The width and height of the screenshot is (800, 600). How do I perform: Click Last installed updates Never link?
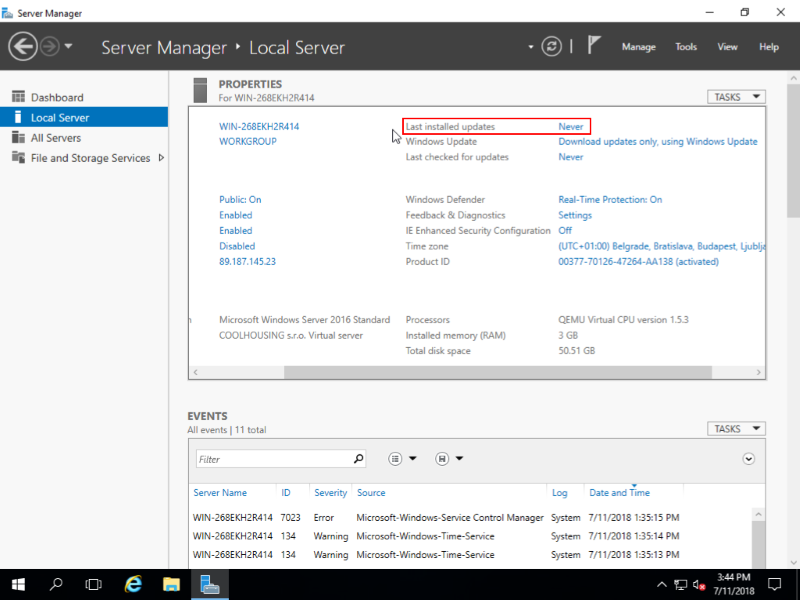click(570, 127)
